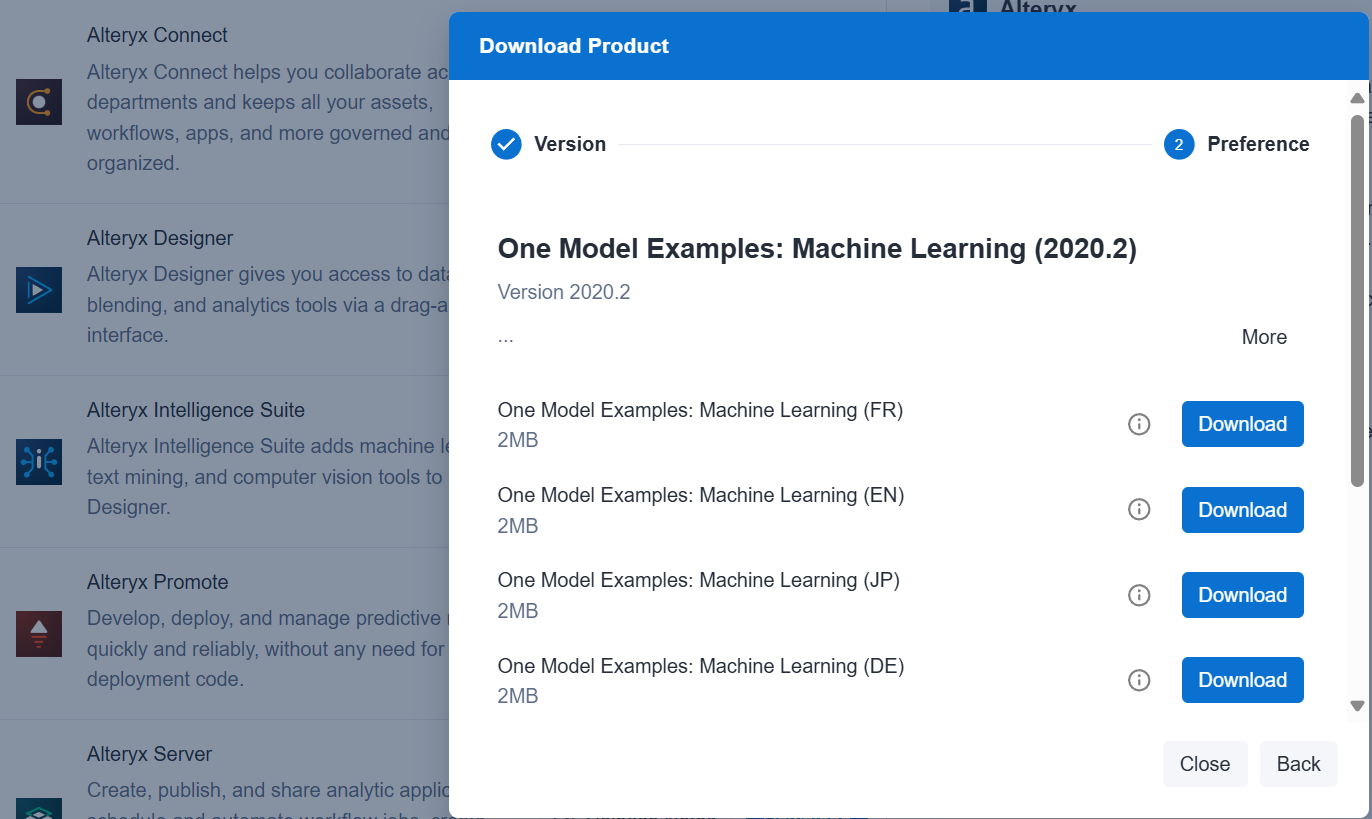Image resolution: width=1372 pixels, height=819 pixels.
Task: Click info icon for the JP download
Action: click(1138, 595)
